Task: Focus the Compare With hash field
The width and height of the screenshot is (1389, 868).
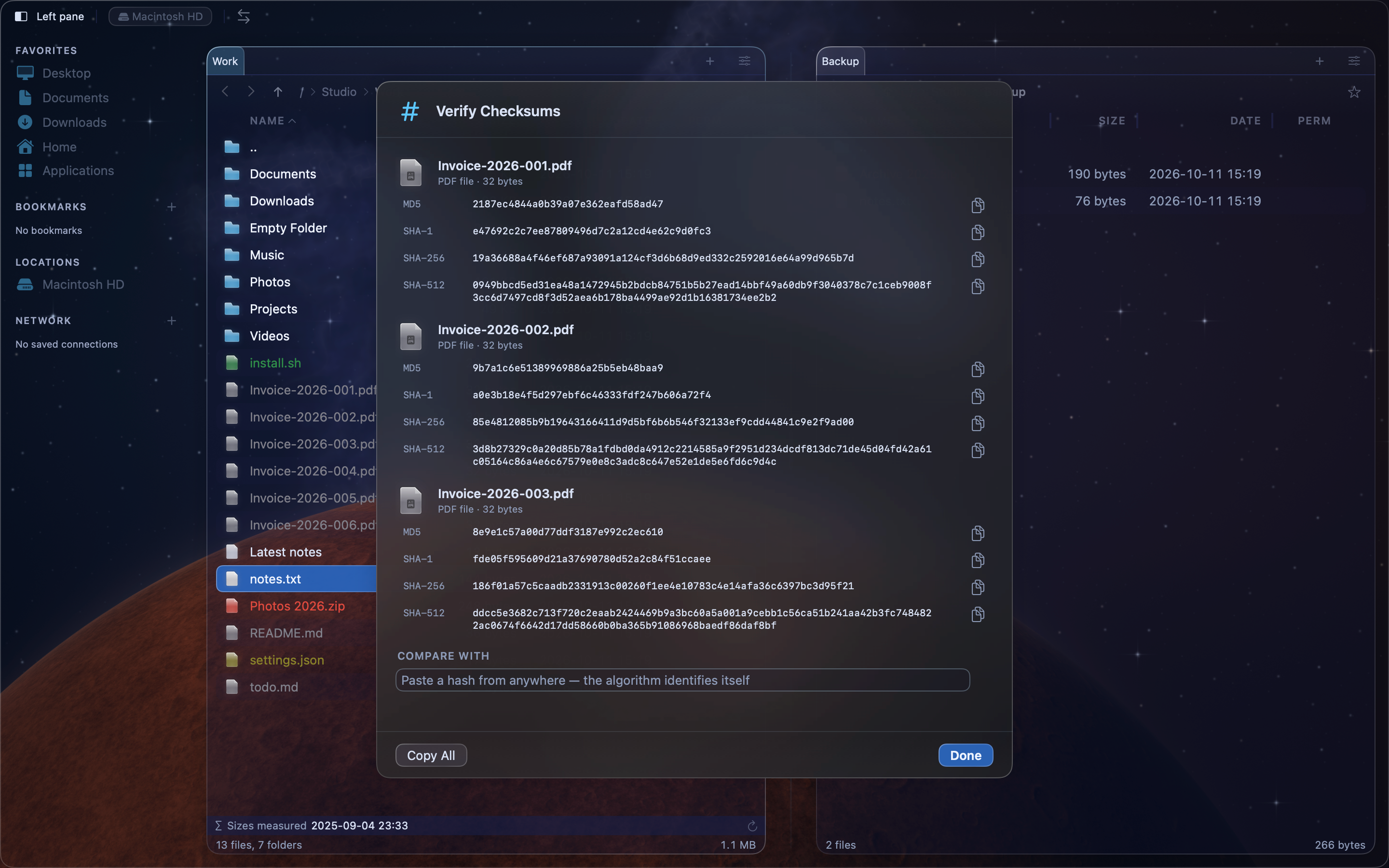Action: click(682, 680)
